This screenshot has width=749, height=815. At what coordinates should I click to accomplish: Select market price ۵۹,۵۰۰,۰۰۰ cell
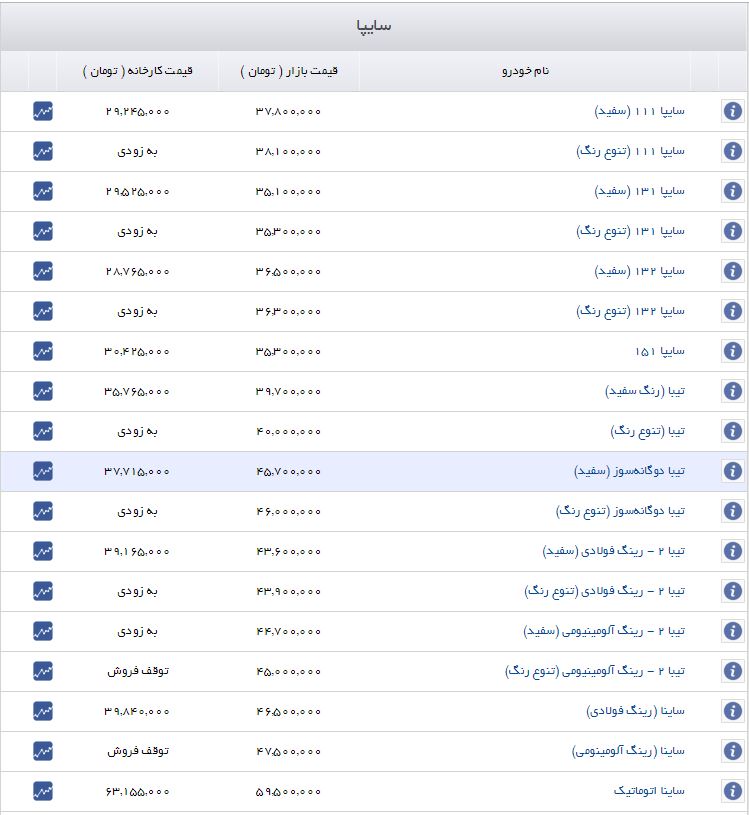point(288,792)
